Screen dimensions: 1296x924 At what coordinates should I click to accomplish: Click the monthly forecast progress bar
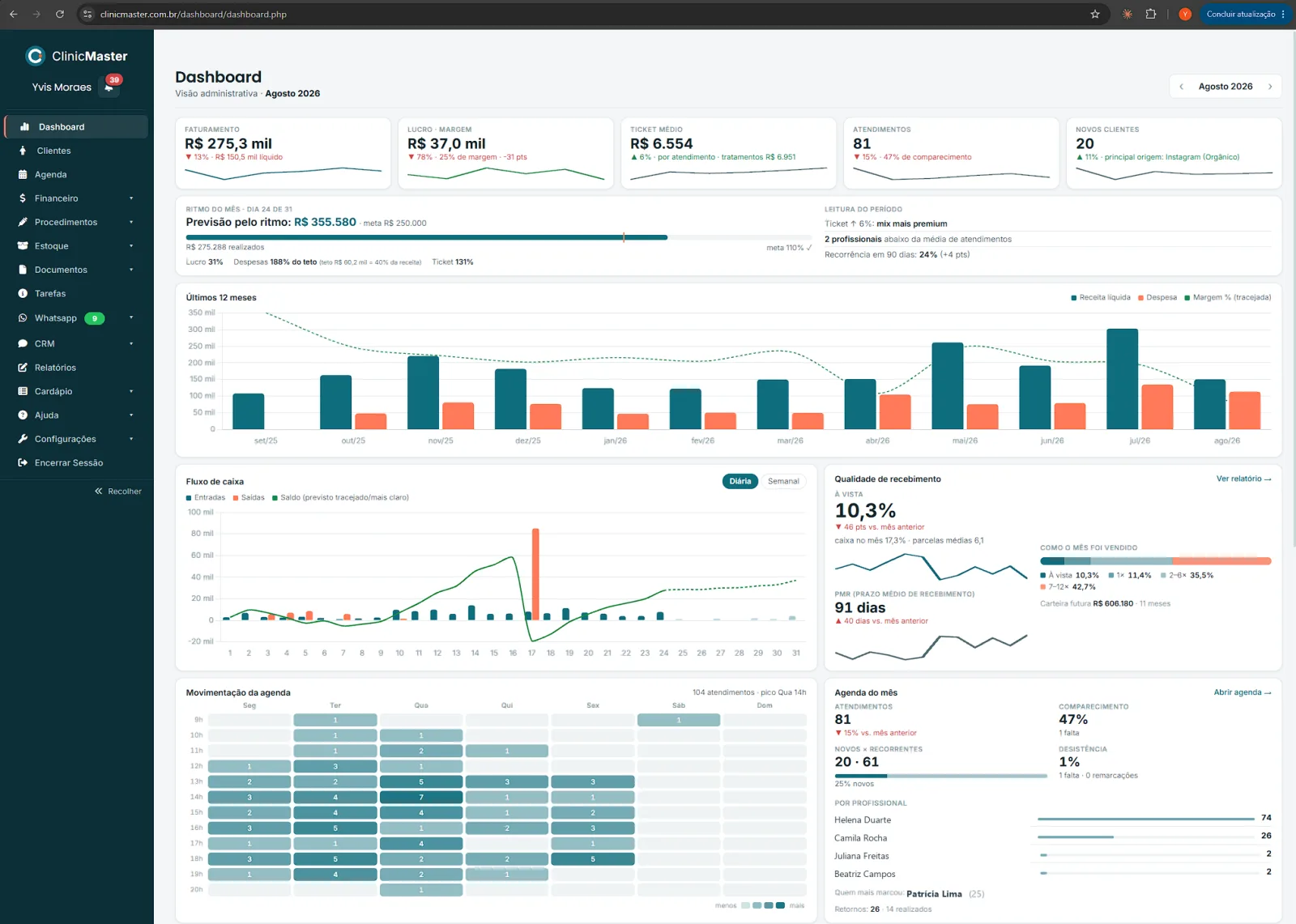(499, 237)
